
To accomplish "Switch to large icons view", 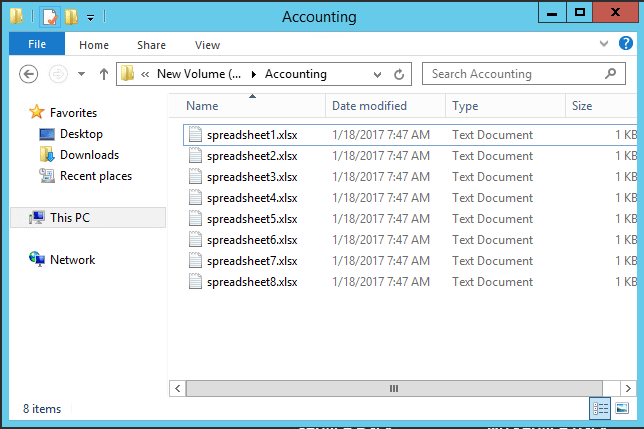I will (x=623, y=408).
